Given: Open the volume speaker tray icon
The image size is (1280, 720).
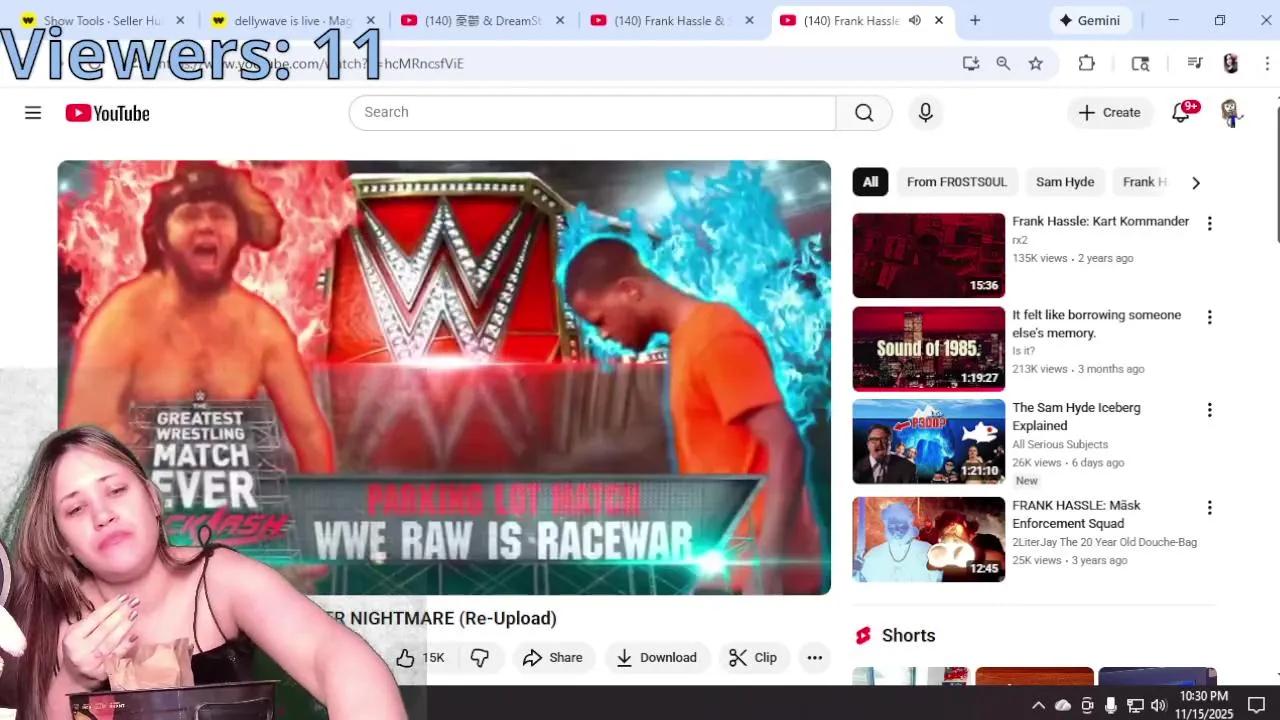Looking at the screenshot, I should tap(1159, 705).
